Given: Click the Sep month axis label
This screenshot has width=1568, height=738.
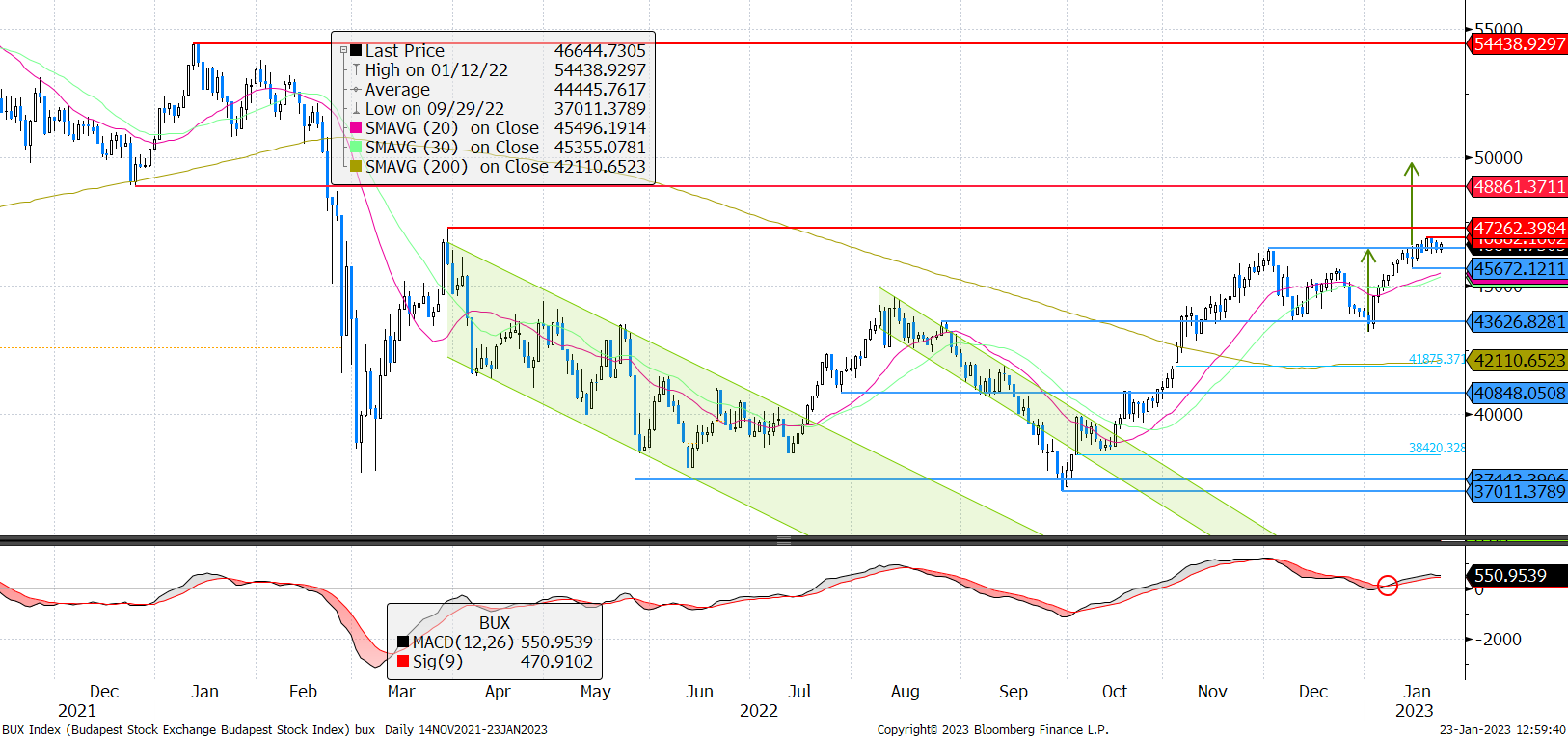Looking at the screenshot, I should 1014,691.
